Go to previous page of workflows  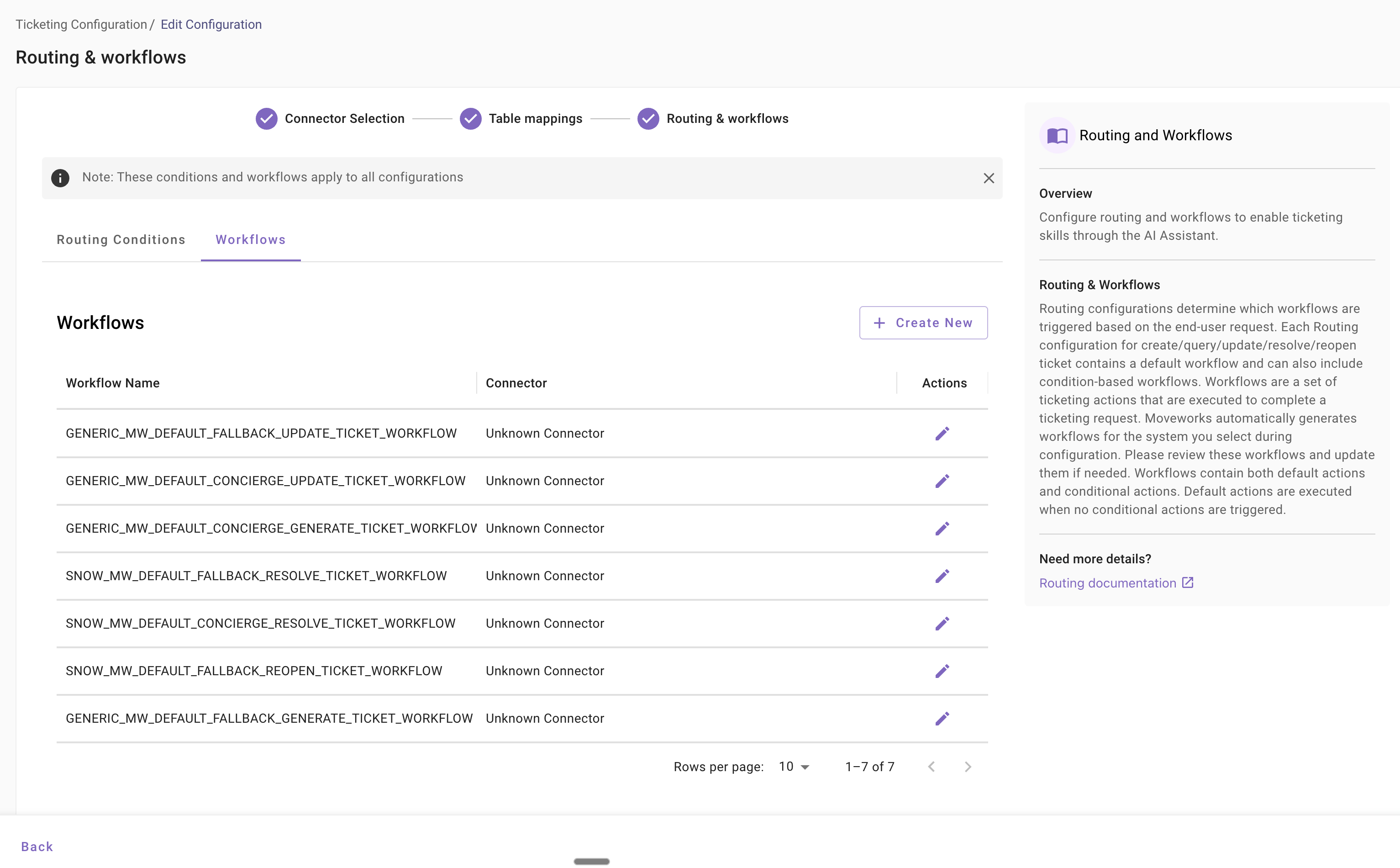click(x=931, y=767)
